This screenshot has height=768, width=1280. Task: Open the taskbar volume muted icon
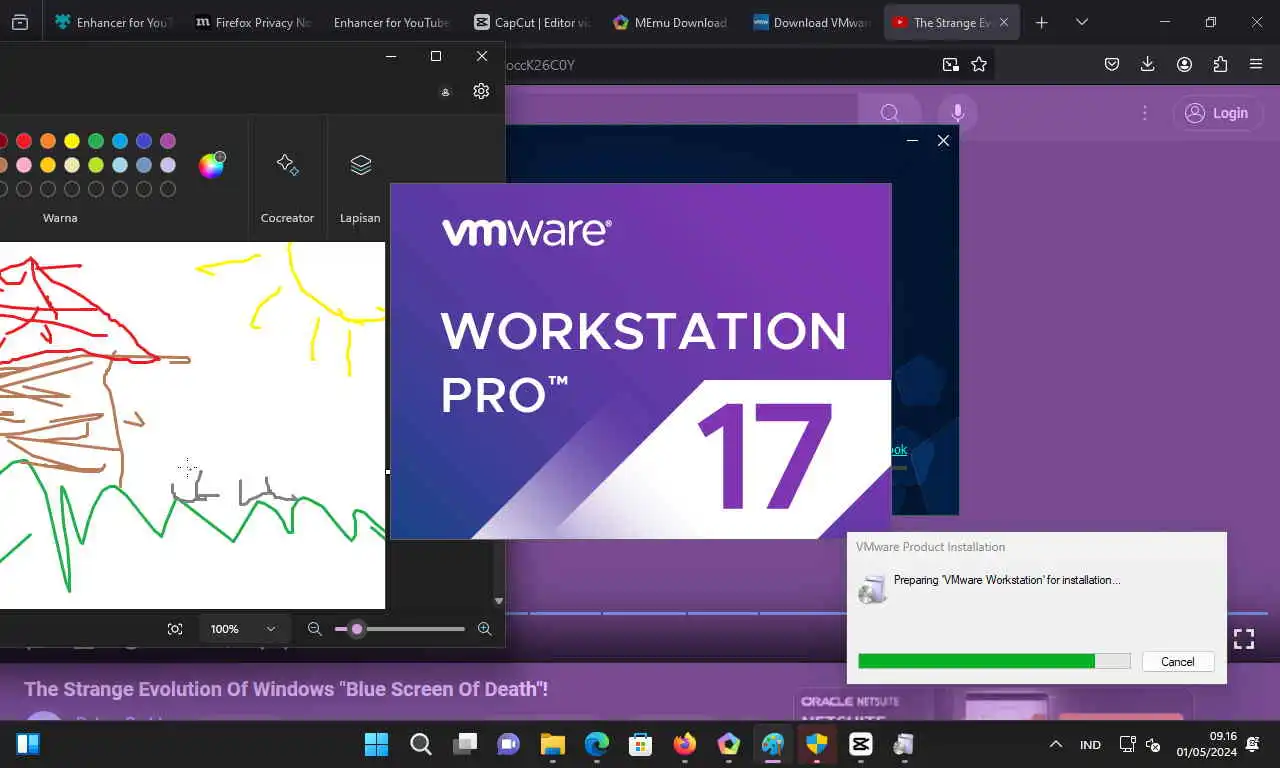[x=1152, y=745]
